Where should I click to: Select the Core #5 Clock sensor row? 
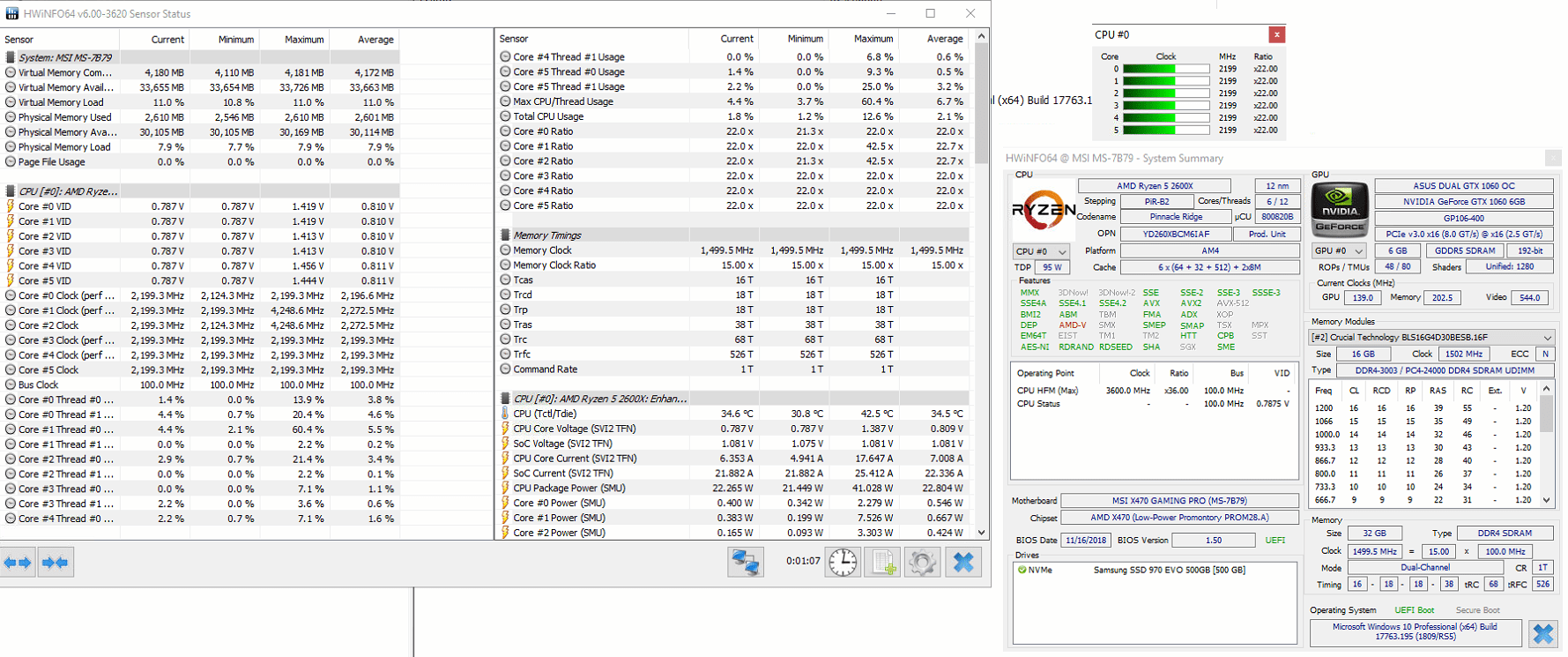[x=200, y=370]
